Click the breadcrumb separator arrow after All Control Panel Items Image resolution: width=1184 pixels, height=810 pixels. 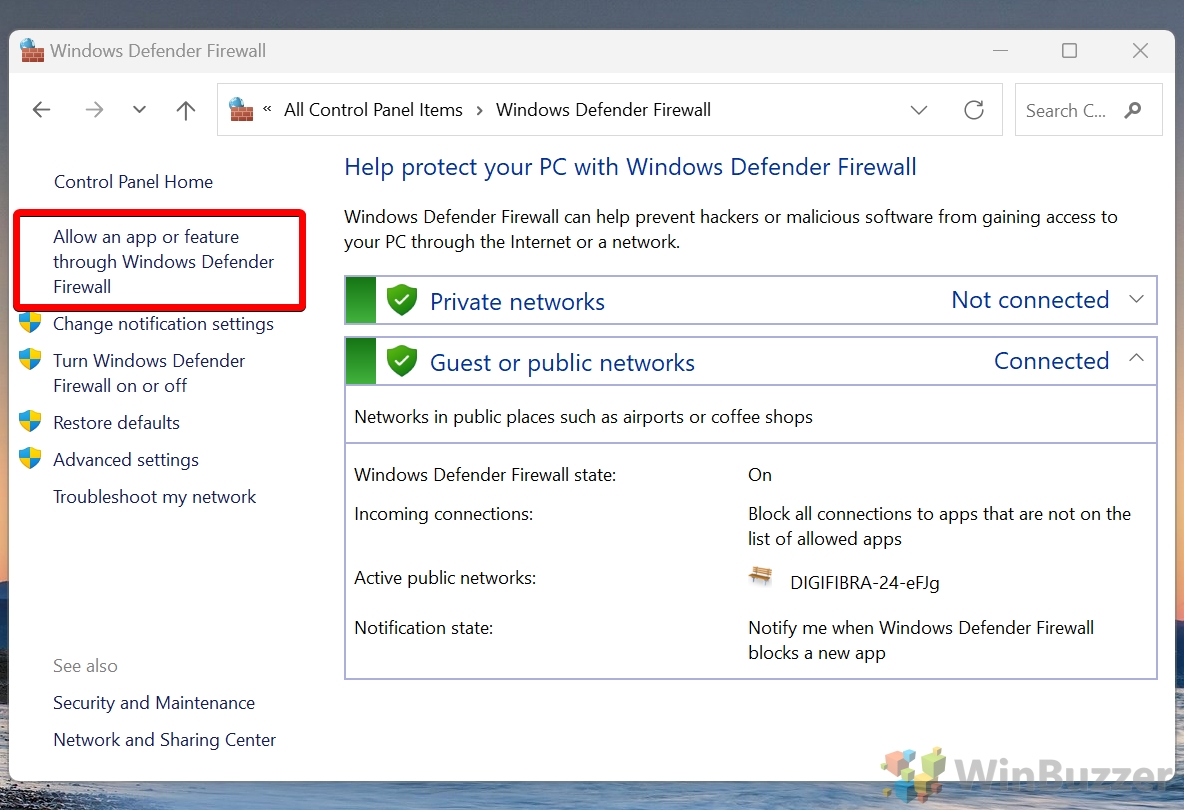[479, 111]
